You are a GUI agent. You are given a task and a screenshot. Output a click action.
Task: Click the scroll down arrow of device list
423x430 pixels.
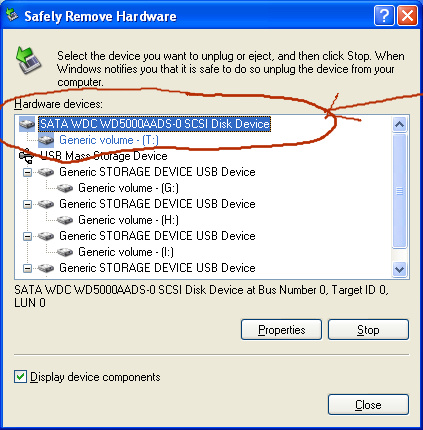pyautogui.click(x=399, y=269)
